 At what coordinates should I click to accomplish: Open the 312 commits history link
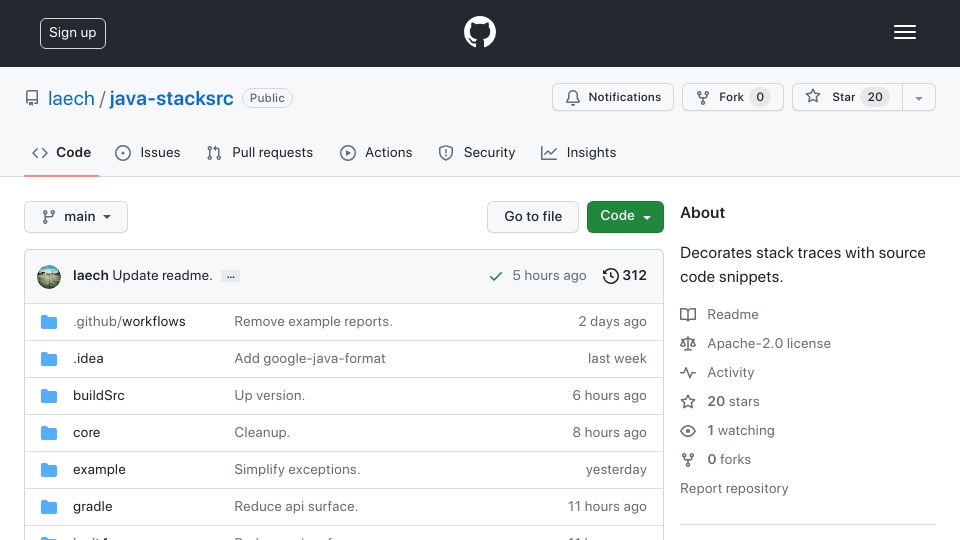[624, 276]
